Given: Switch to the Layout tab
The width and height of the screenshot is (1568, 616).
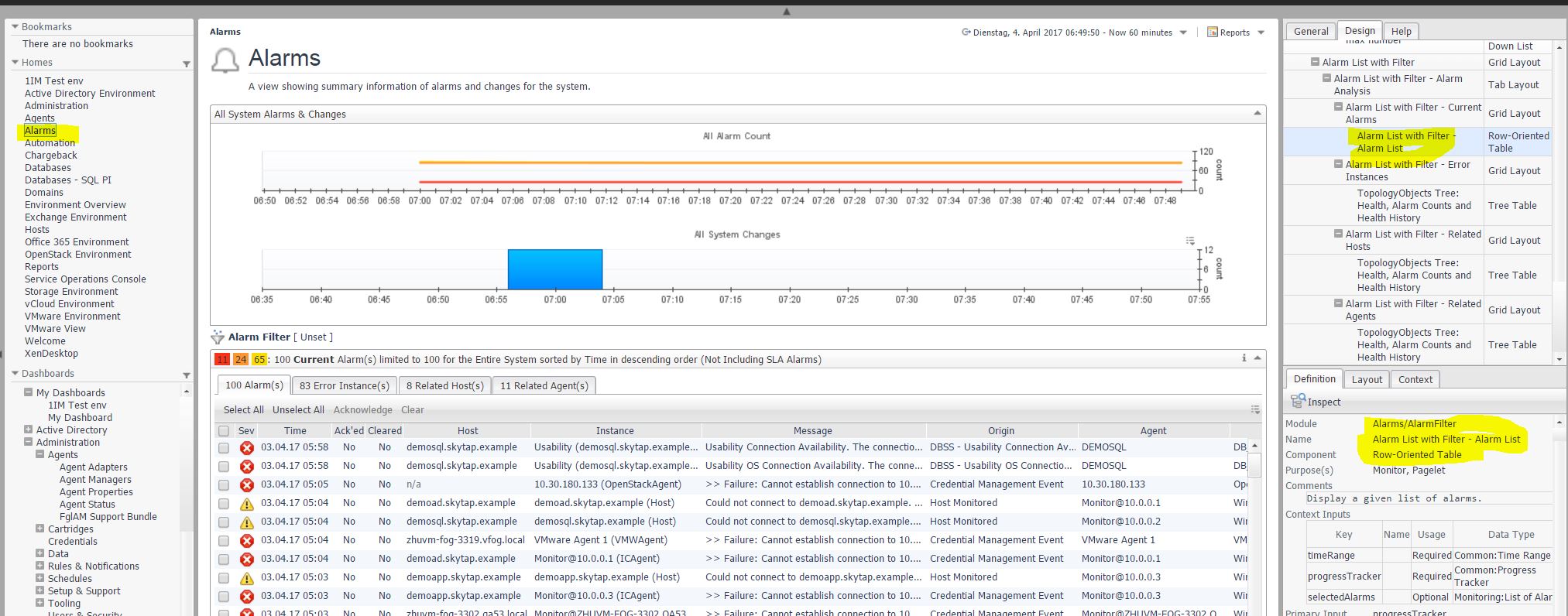Looking at the screenshot, I should pos(1367,379).
